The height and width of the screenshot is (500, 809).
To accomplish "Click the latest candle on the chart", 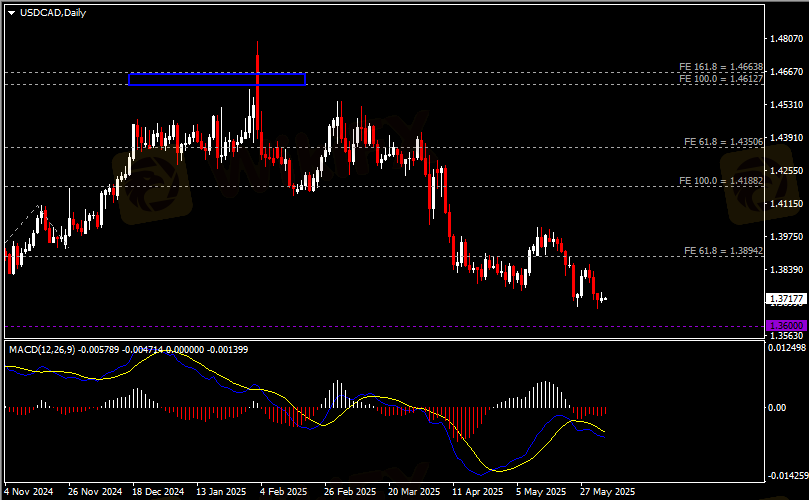I will (604, 298).
